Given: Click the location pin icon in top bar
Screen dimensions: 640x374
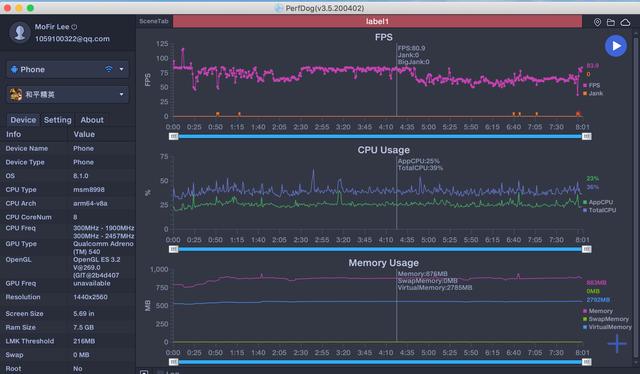Looking at the screenshot, I should coord(597,22).
